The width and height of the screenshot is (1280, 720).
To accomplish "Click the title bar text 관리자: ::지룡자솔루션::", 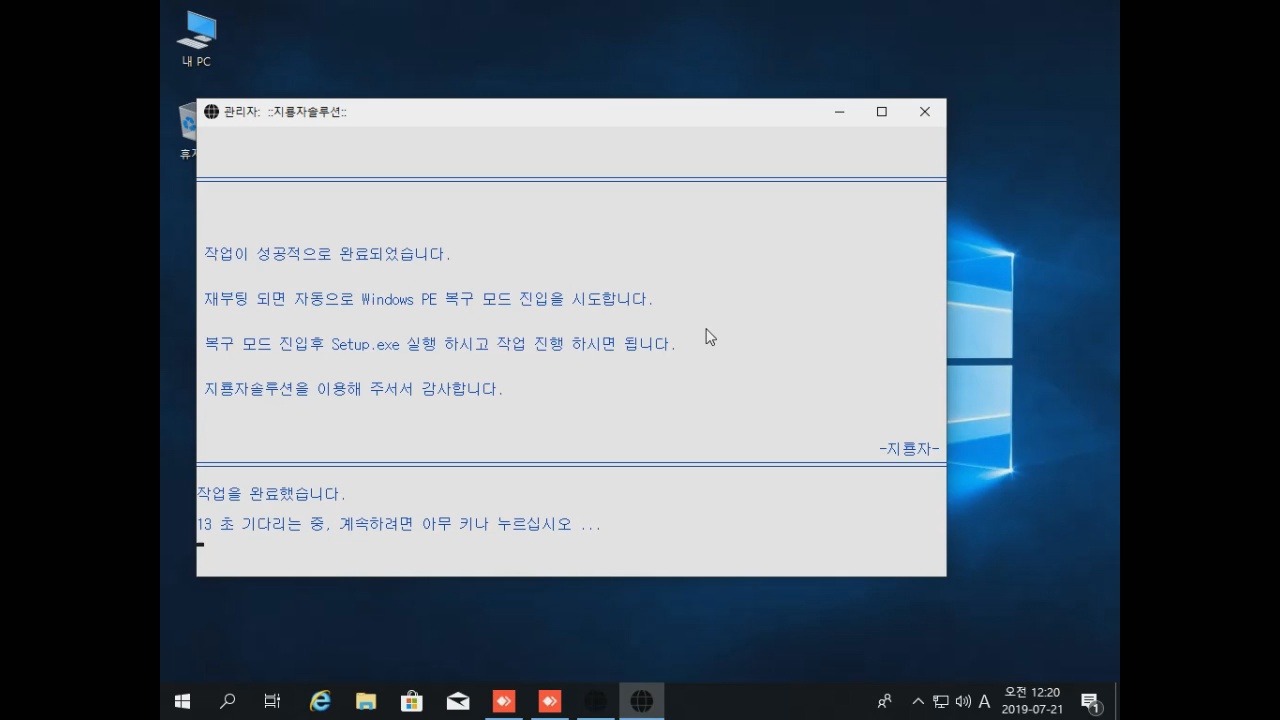I will coord(285,112).
